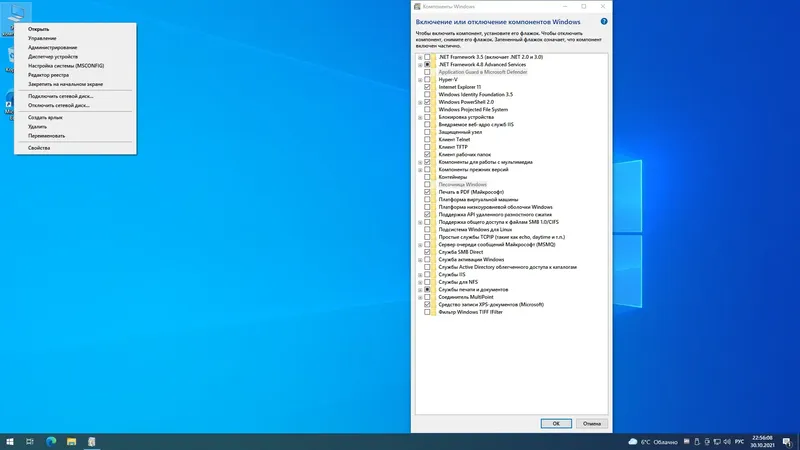Click the Windows Features taskbar button

pos(91,442)
